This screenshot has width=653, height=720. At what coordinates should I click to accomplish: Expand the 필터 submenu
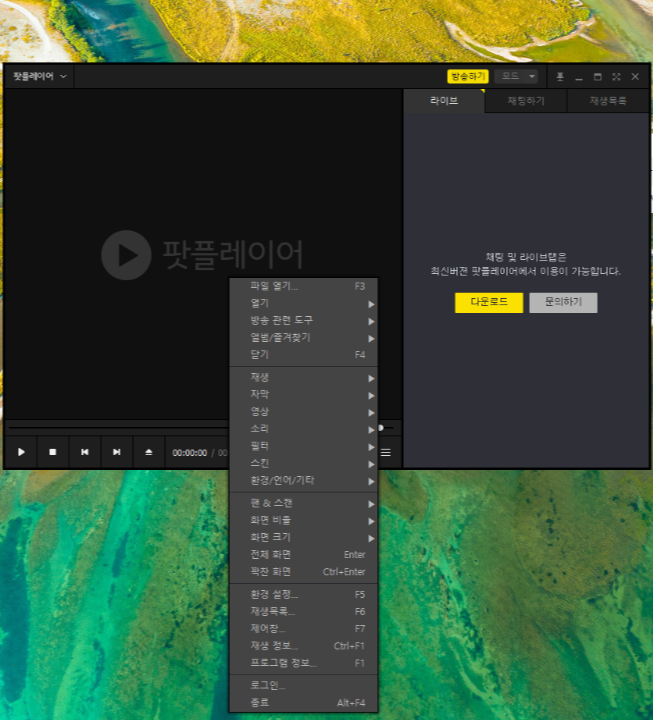304,446
